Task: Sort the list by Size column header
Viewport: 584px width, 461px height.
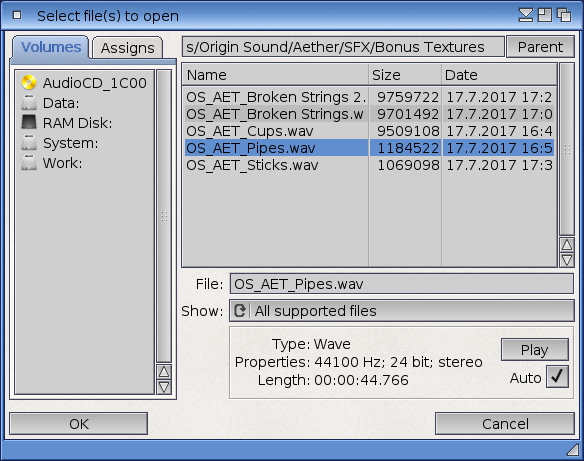Action: 405,75
